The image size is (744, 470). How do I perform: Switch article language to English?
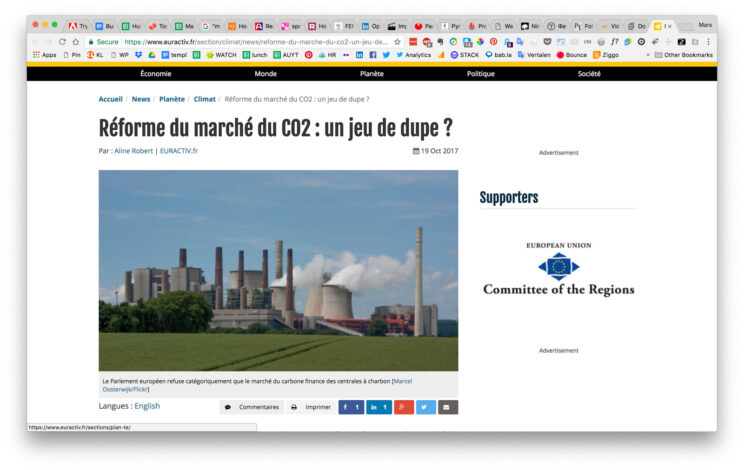(147, 406)
